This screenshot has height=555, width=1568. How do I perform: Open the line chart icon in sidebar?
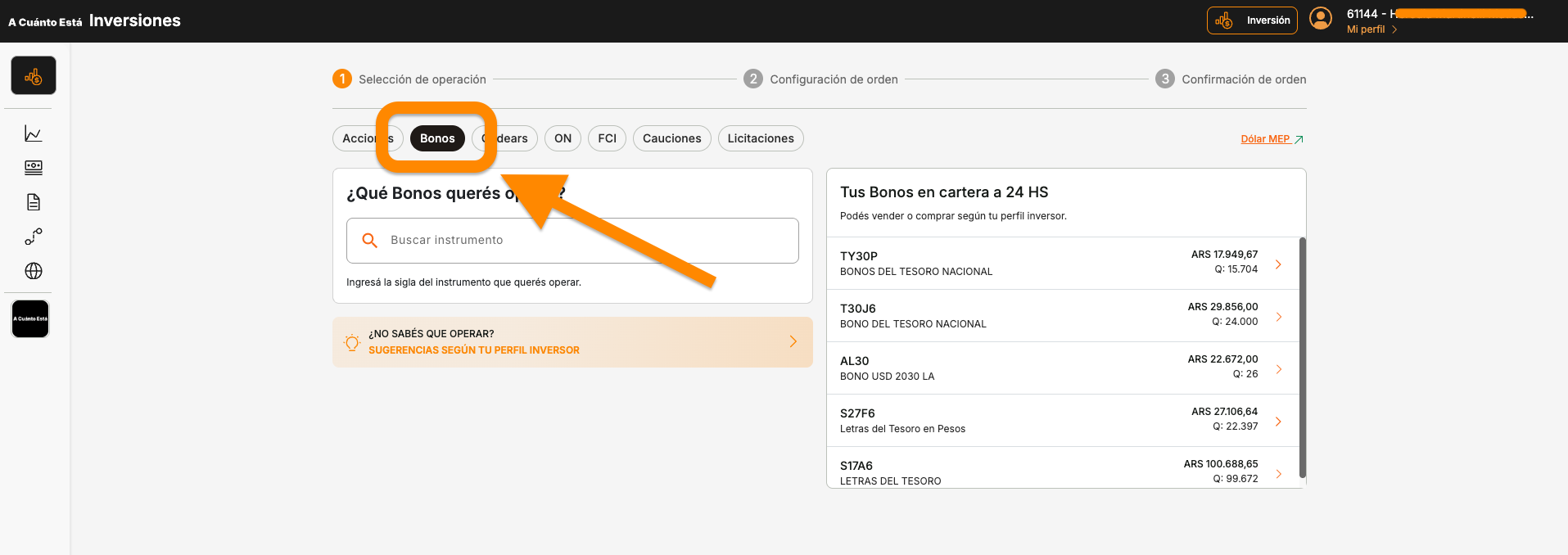coord(34,133)
